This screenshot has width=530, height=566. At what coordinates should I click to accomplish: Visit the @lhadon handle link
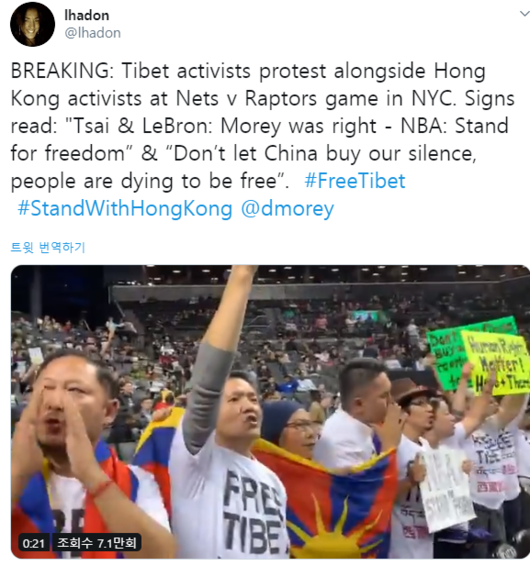coord(92,33)
